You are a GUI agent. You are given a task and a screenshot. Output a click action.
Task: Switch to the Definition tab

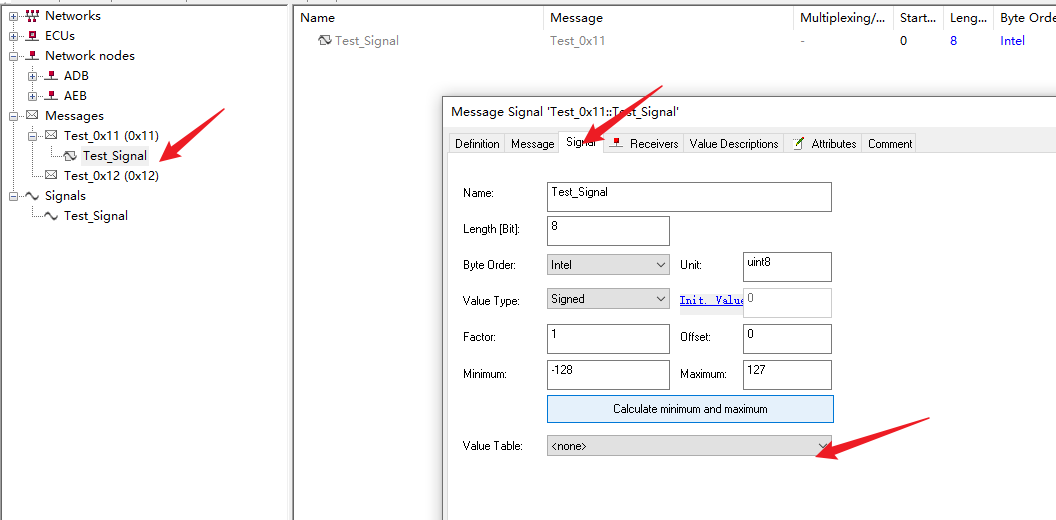(x=477, y=143)
